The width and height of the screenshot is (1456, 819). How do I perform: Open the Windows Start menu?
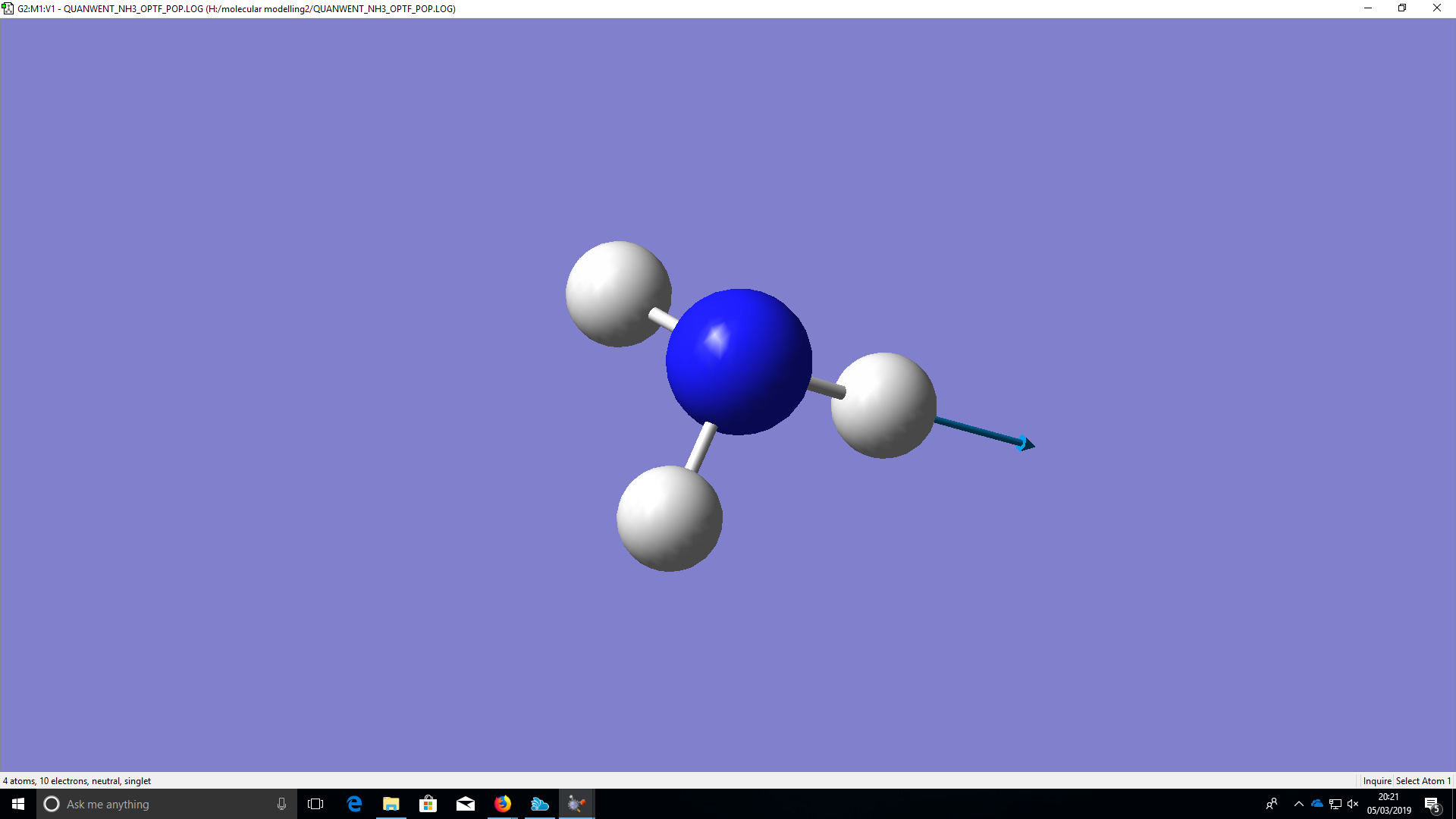click(x=18, y=804)
